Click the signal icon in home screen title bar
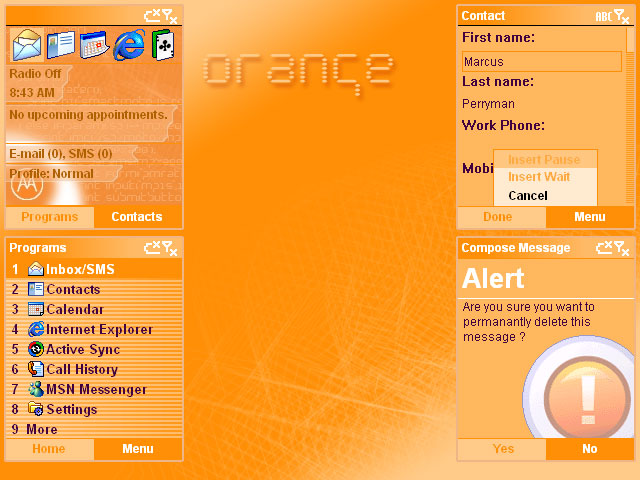 pyautogui.click(x=170, y=16)
